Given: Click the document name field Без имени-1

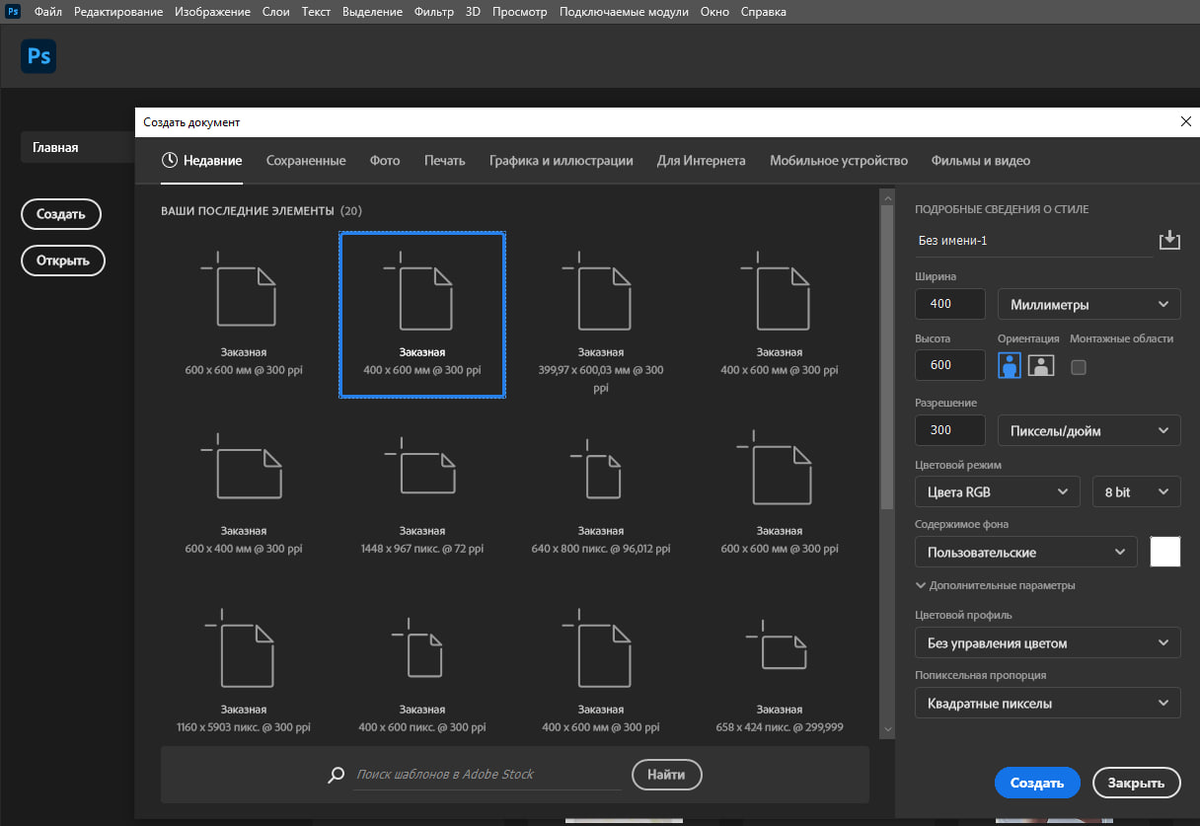Looking at the screenshot, I should pos(1033,241).
